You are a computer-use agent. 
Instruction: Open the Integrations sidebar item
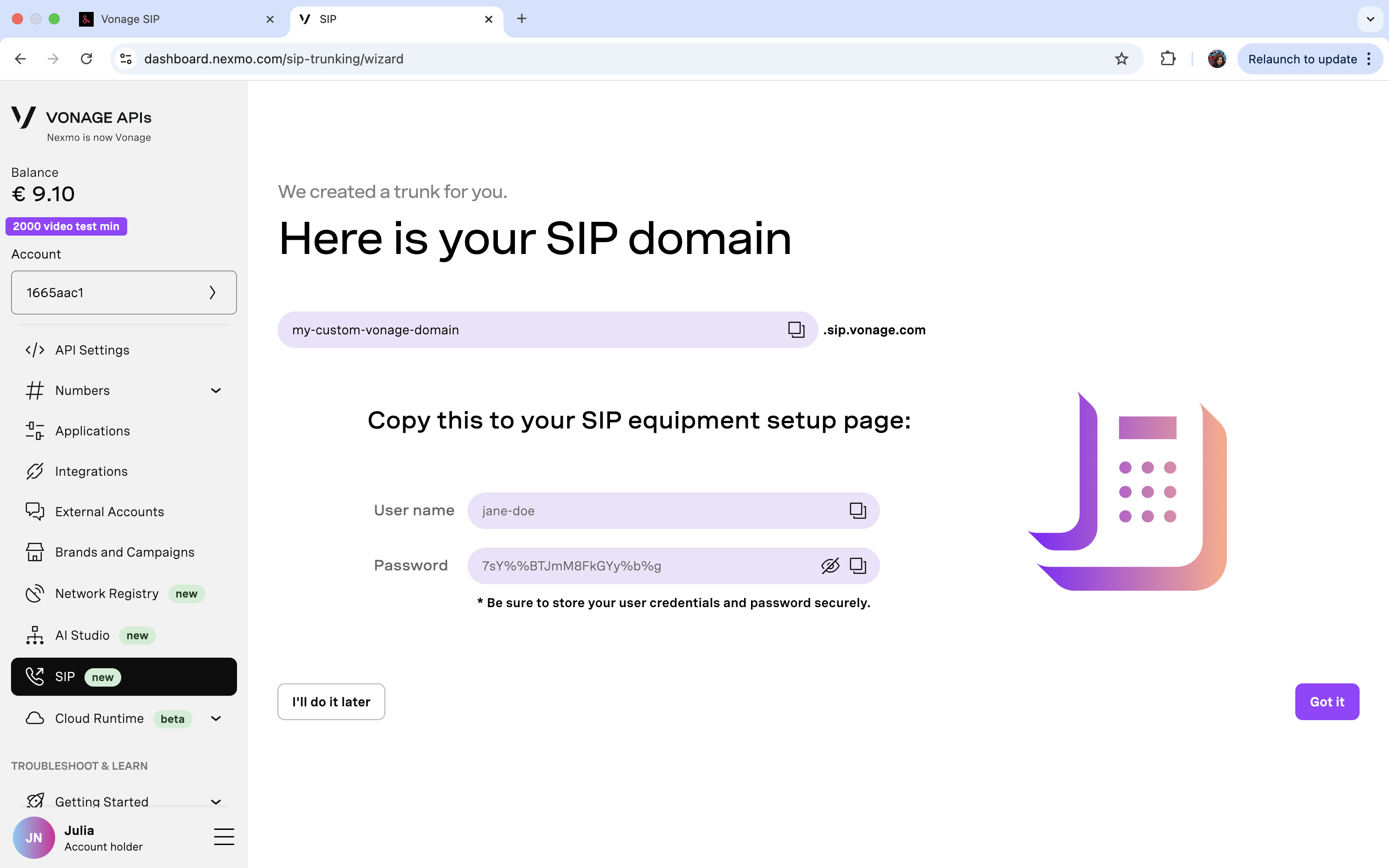(91, 471)
